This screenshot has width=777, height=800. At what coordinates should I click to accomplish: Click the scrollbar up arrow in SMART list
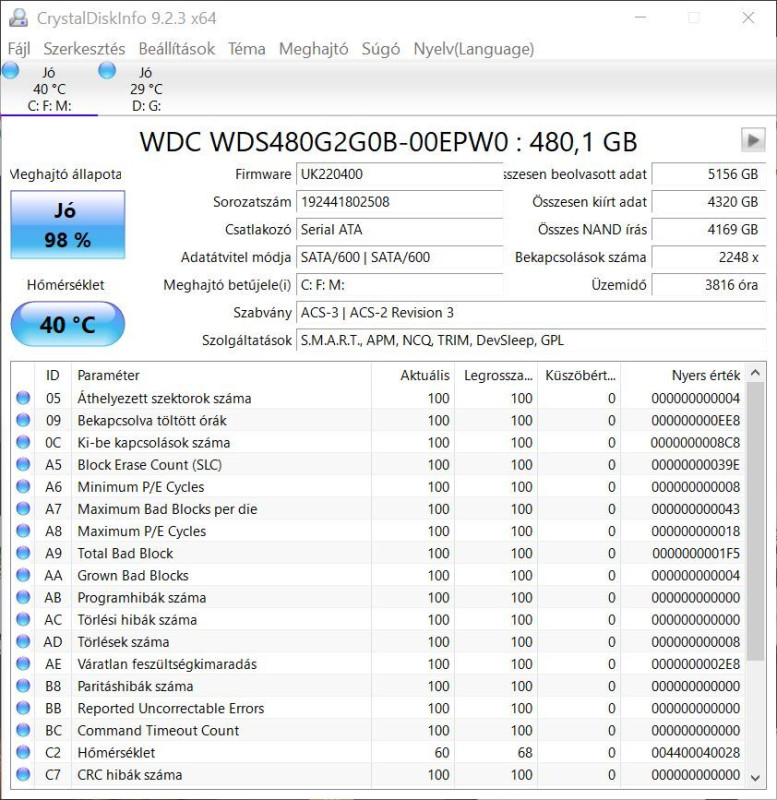756,373
